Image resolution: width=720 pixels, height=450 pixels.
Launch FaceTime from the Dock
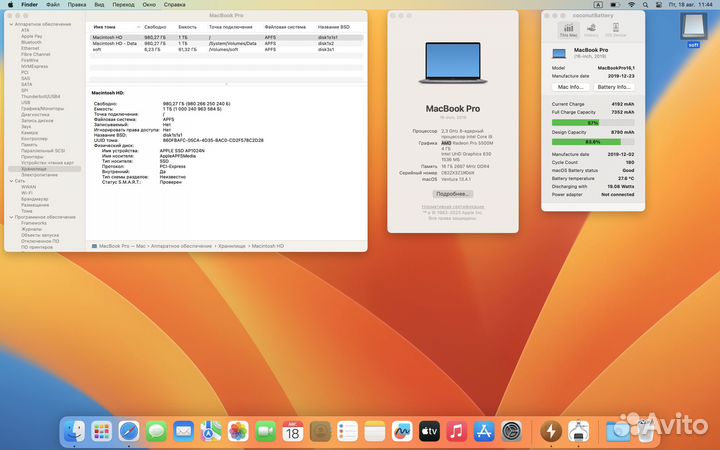[x=265, y=432]
